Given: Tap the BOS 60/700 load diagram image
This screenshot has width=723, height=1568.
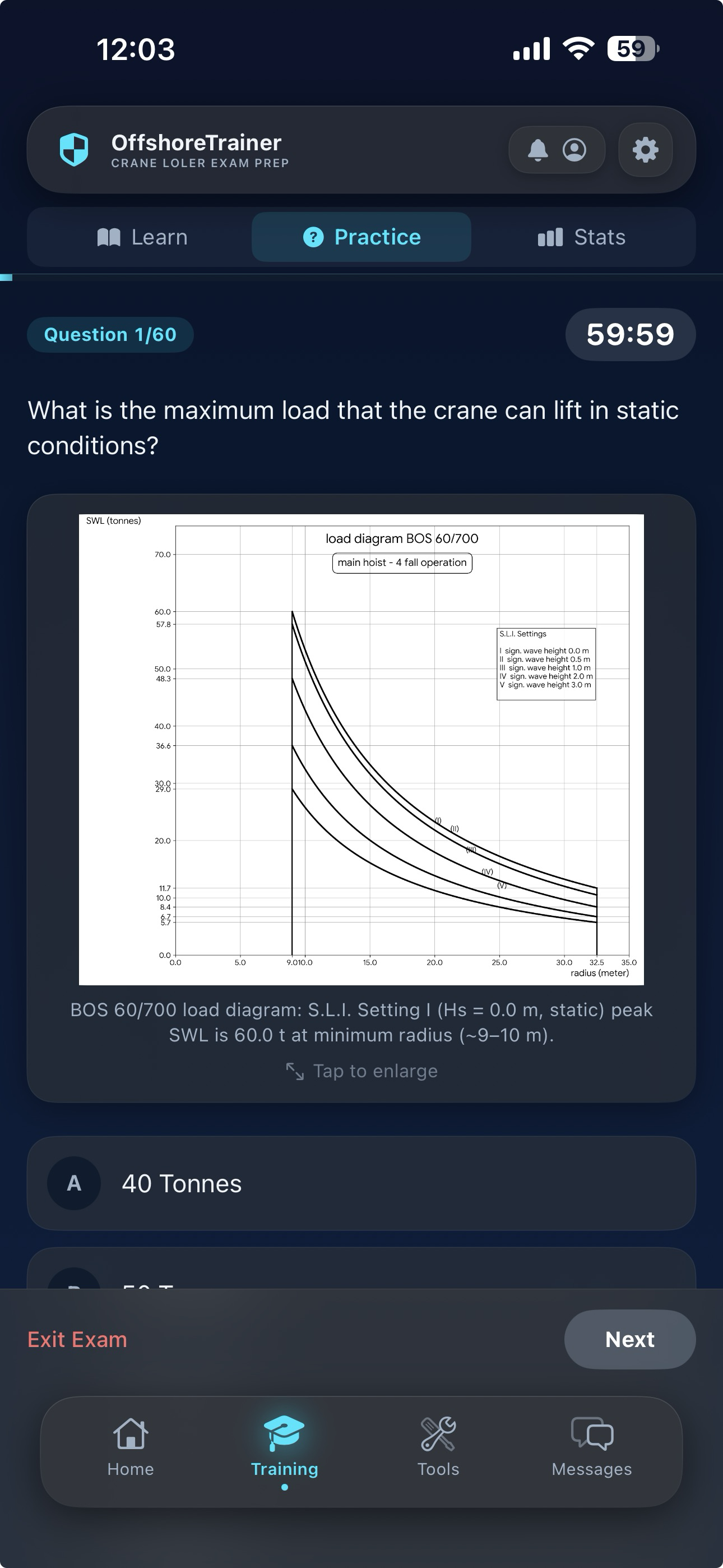Looking at the screenshot, I should click(x=361, y=749).
